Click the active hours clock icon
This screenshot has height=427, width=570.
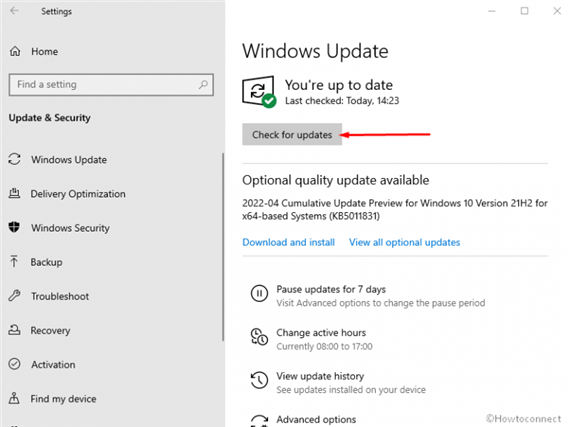pos(259,337)
